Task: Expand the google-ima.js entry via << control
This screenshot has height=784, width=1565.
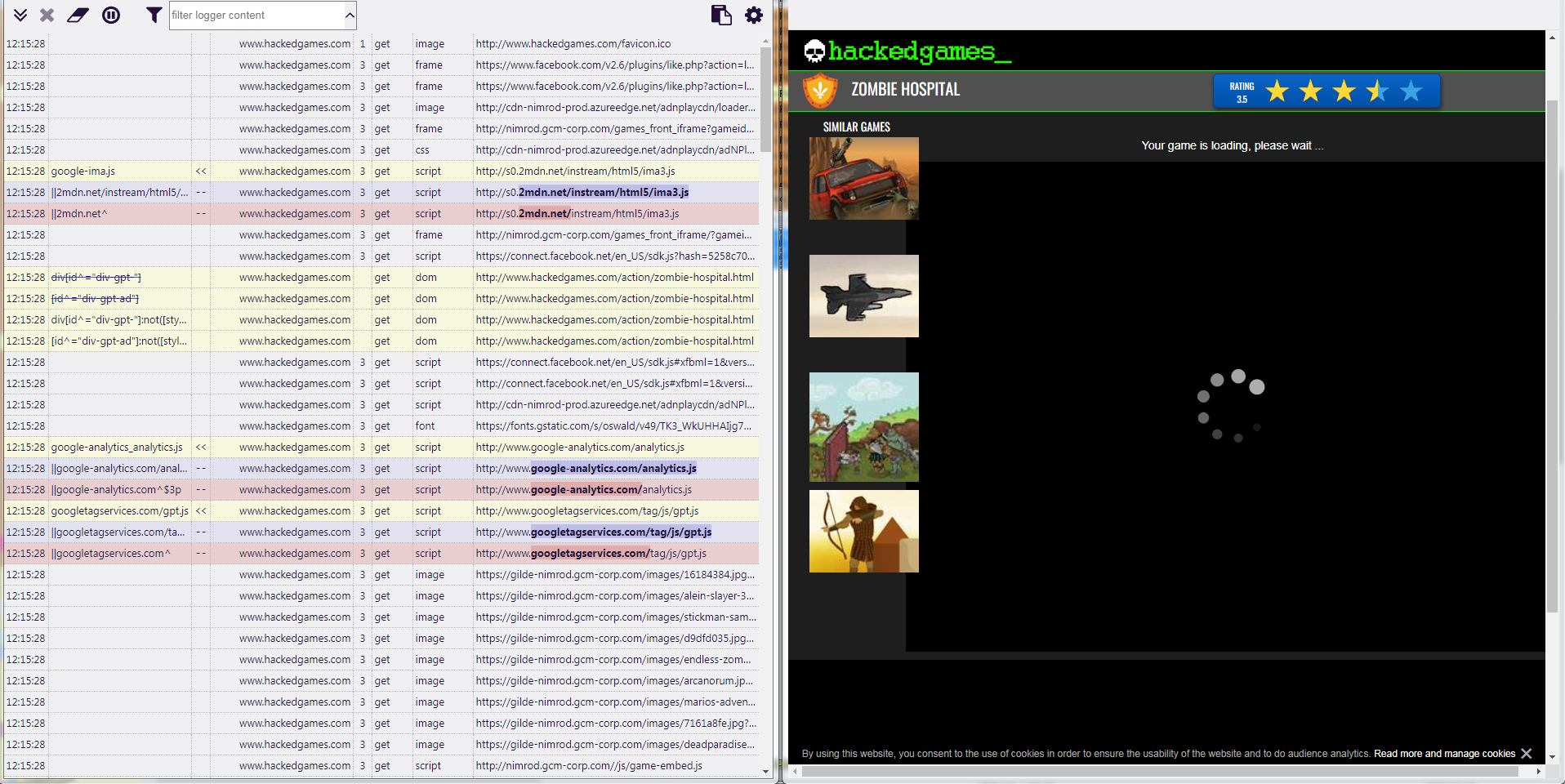Action: pyautogui.click(x=200, y=171)
